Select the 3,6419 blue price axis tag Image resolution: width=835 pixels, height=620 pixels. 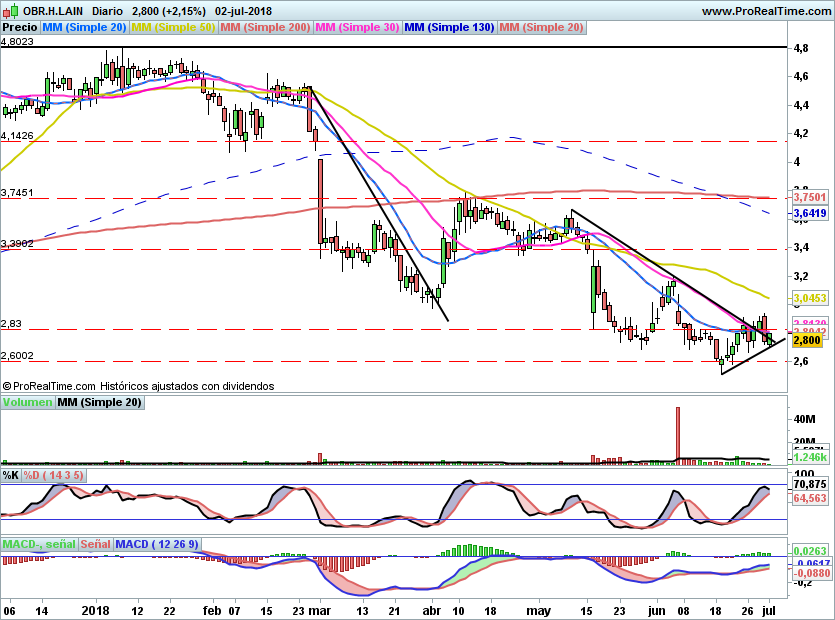808,213
